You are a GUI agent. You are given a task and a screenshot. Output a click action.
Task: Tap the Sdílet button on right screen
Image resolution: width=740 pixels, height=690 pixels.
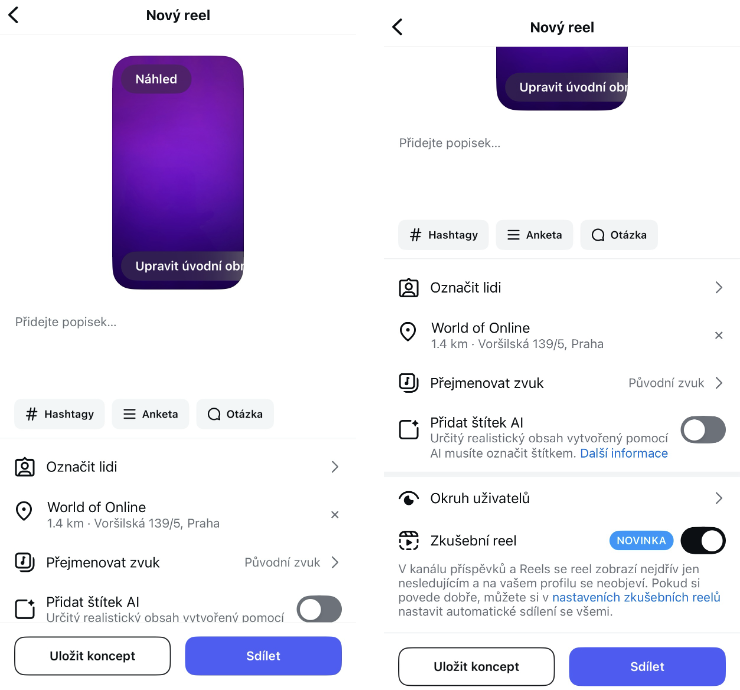coord(647,666)
